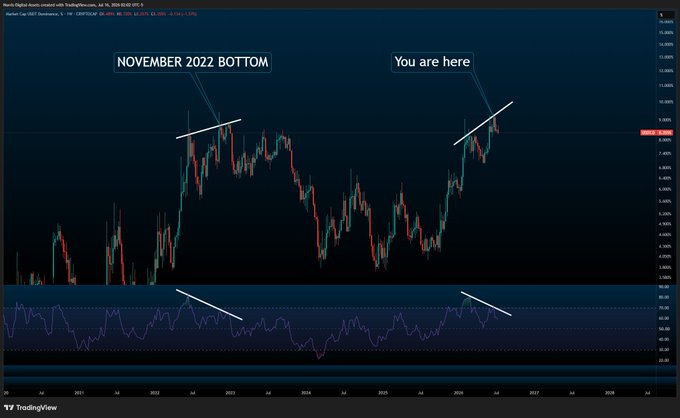Click the 3.800% price axis label

click(x=665, y=267)
